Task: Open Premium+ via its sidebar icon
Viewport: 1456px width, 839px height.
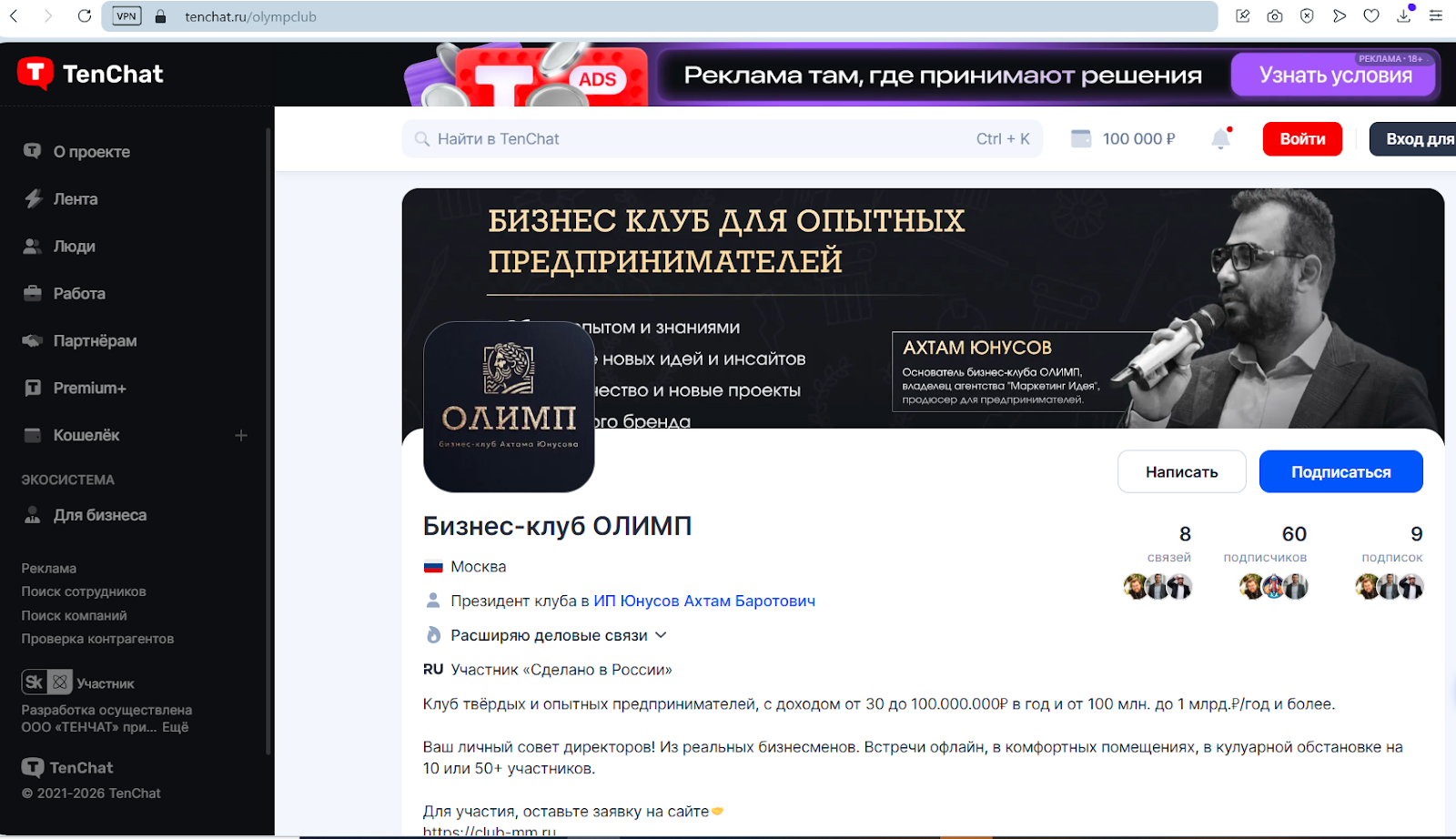Action: tap(32, 388)
